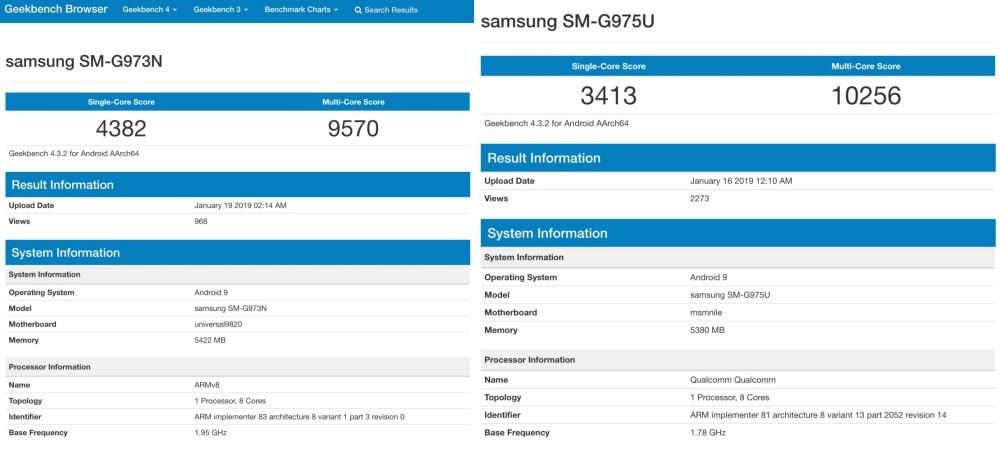This screenshot has height=450, width=1000.
Task: Click motherboard value universal9820
Action: [218, 324]
